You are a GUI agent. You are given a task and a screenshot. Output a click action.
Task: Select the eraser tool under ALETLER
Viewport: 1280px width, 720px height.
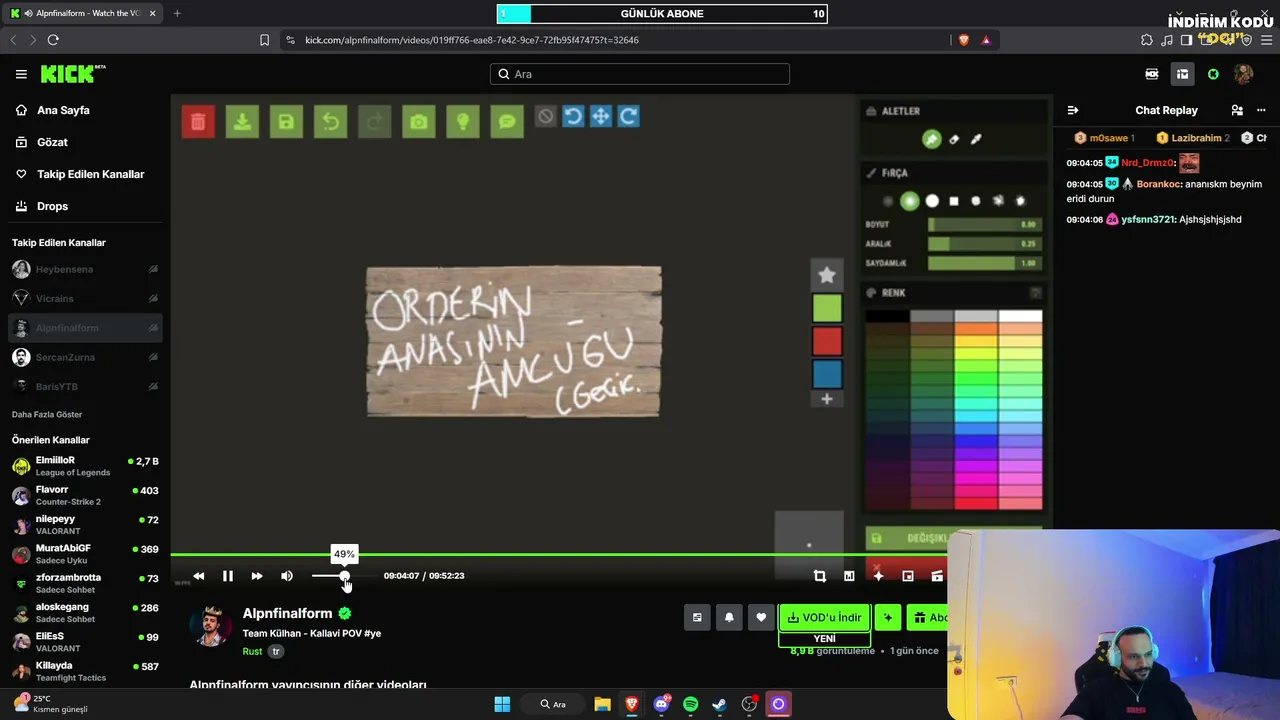[x=954, y=139]
